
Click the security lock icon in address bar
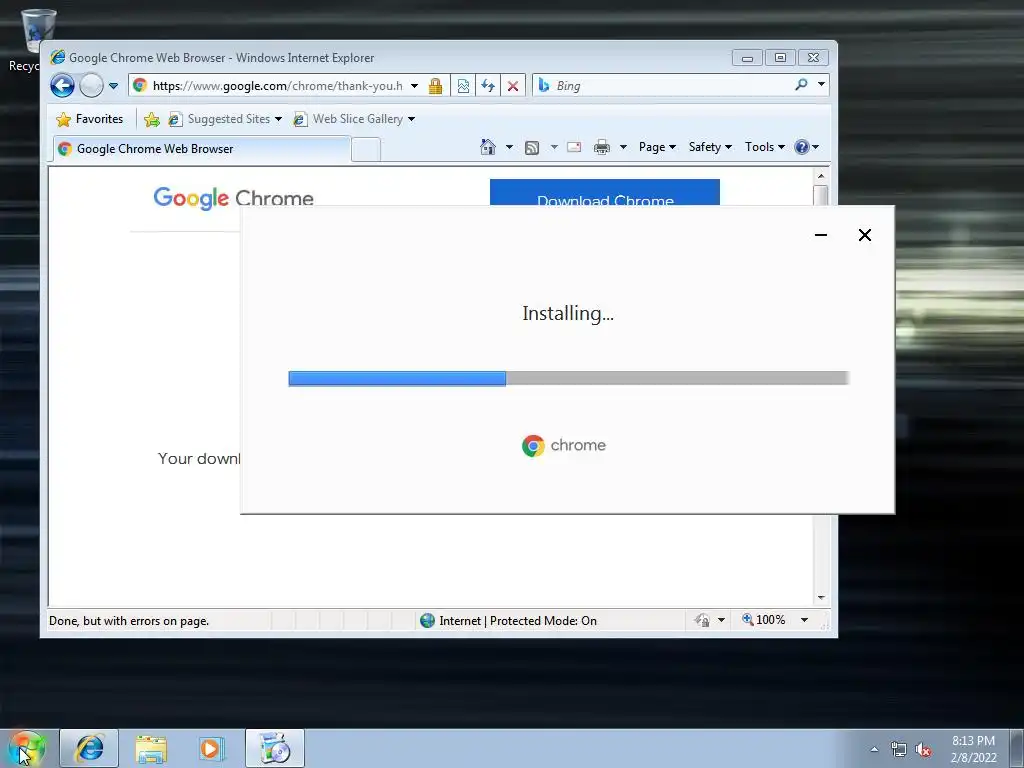(x=436, y=86)
